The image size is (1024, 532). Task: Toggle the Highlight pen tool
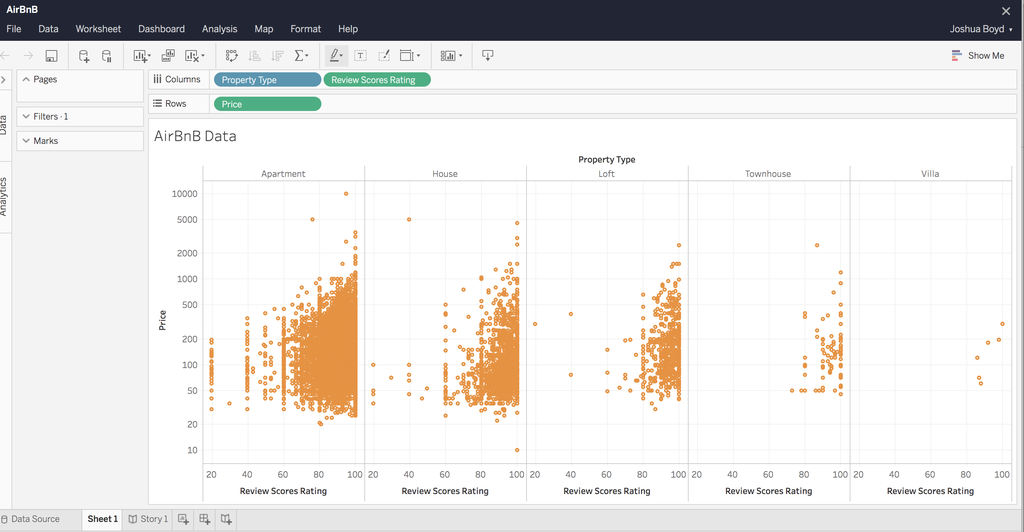pyautogui.click(x=335, y=56)
